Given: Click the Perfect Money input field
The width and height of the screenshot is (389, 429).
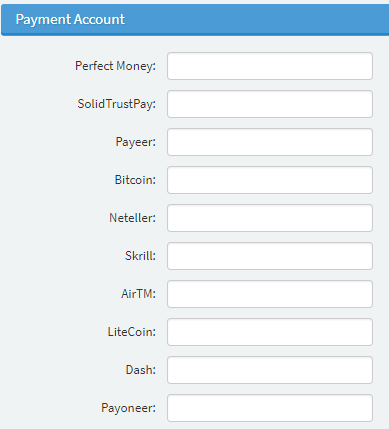Looking at the screenshot, I should coord(270,66).
